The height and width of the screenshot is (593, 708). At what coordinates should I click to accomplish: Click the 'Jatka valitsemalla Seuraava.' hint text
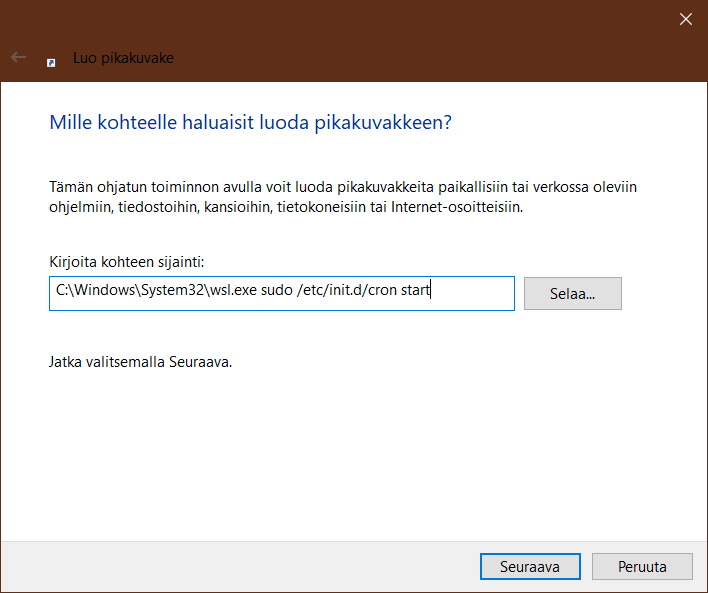(140, 361)
